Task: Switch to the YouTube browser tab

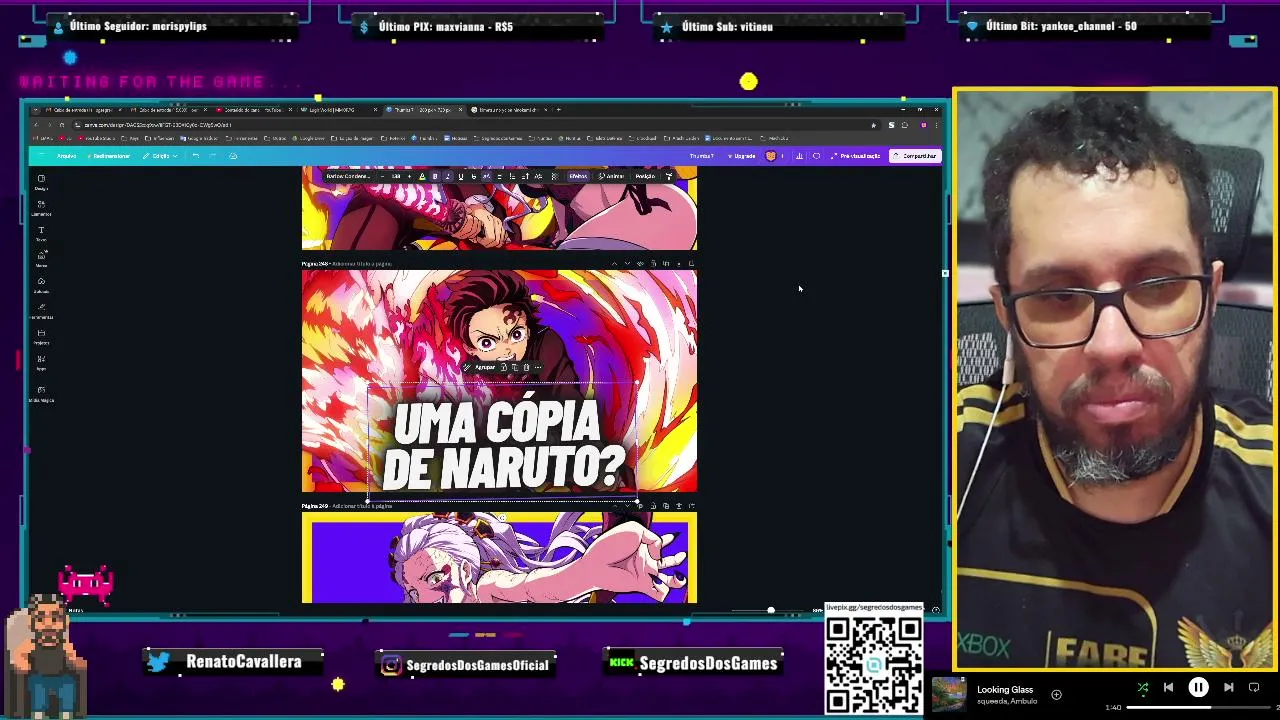Action: (x=254, y=109)
